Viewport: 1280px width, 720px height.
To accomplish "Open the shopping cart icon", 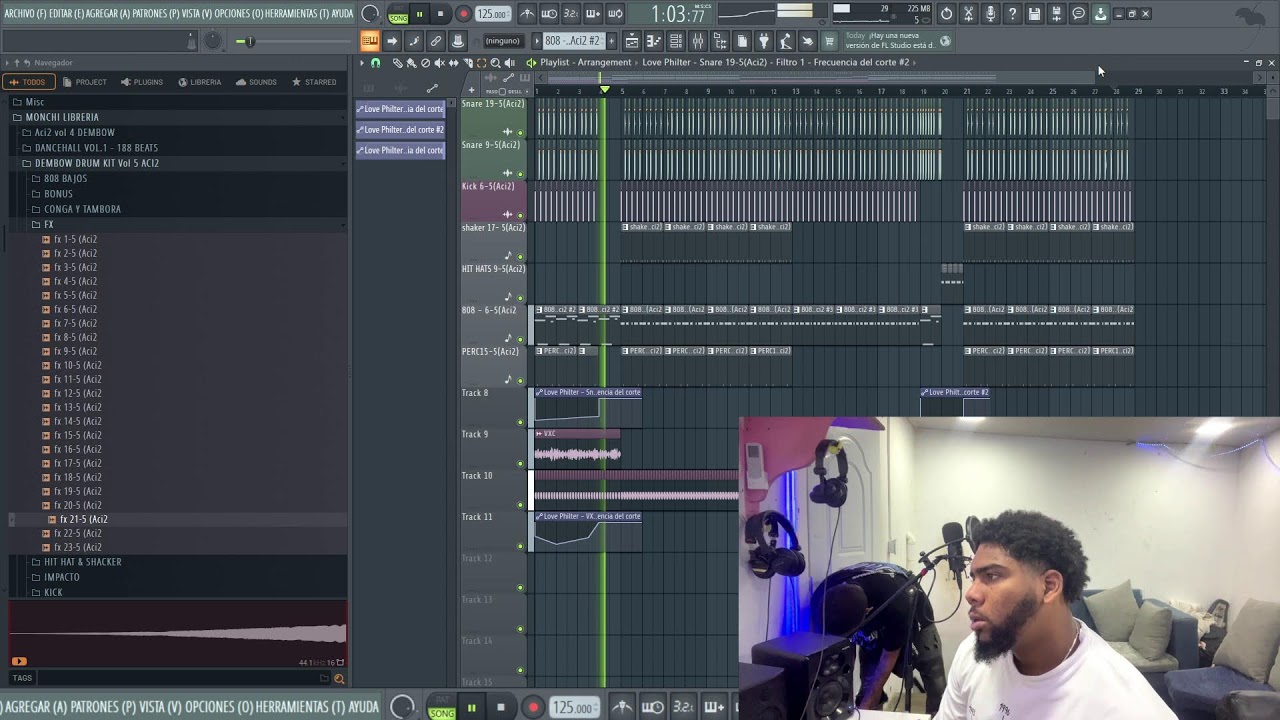I will click(x=829, y=41).
